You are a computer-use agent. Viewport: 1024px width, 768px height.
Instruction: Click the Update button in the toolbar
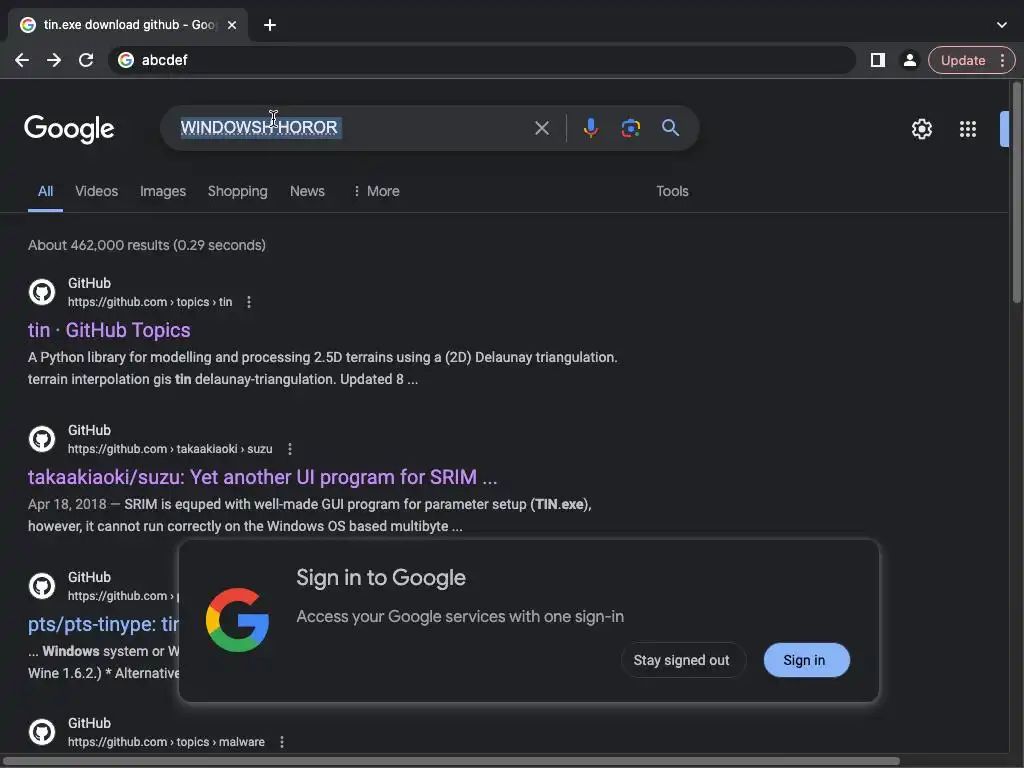point(963,60)
